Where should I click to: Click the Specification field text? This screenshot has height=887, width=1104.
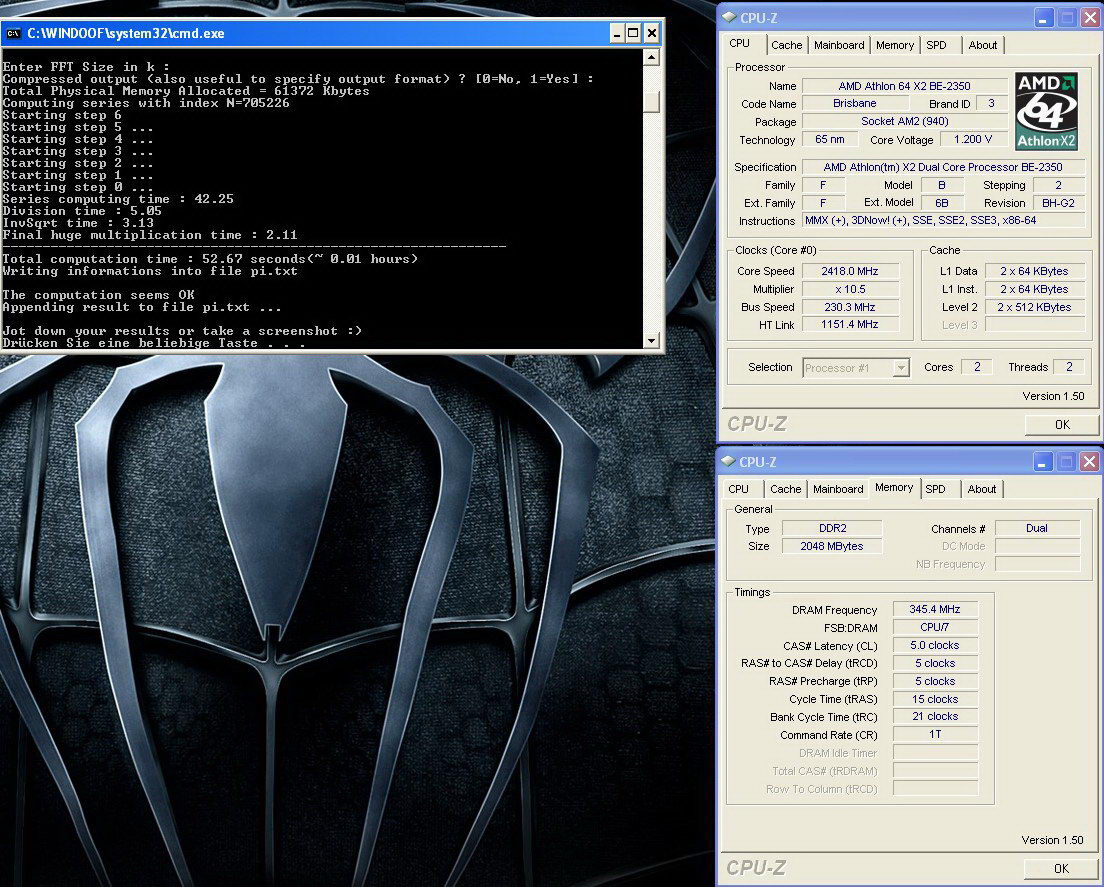coord(943,167)
